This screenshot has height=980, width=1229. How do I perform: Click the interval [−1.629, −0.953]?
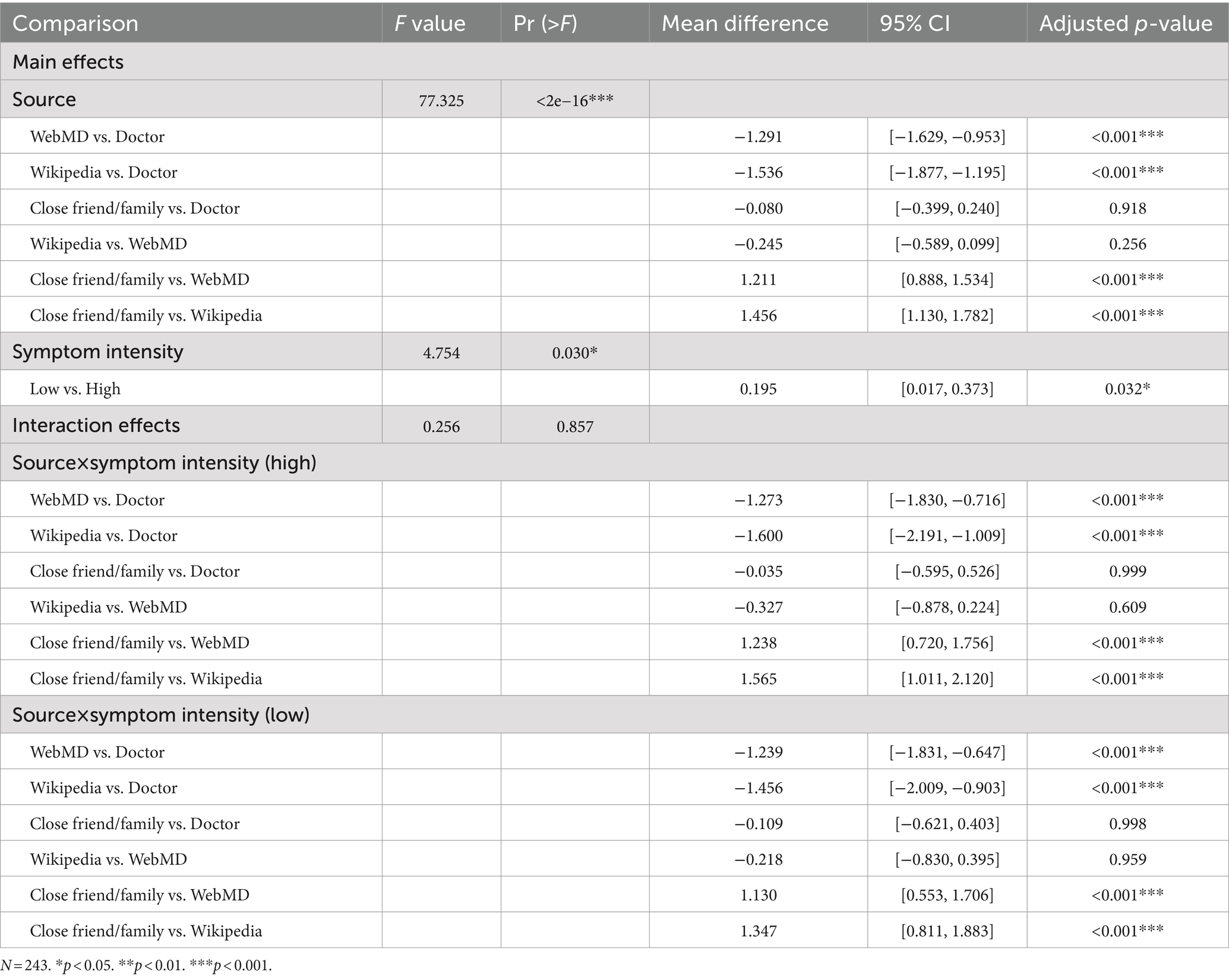[947, 137]
